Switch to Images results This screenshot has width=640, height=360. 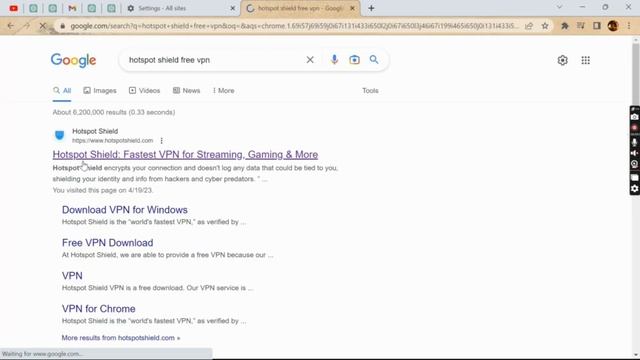[100, 91]
